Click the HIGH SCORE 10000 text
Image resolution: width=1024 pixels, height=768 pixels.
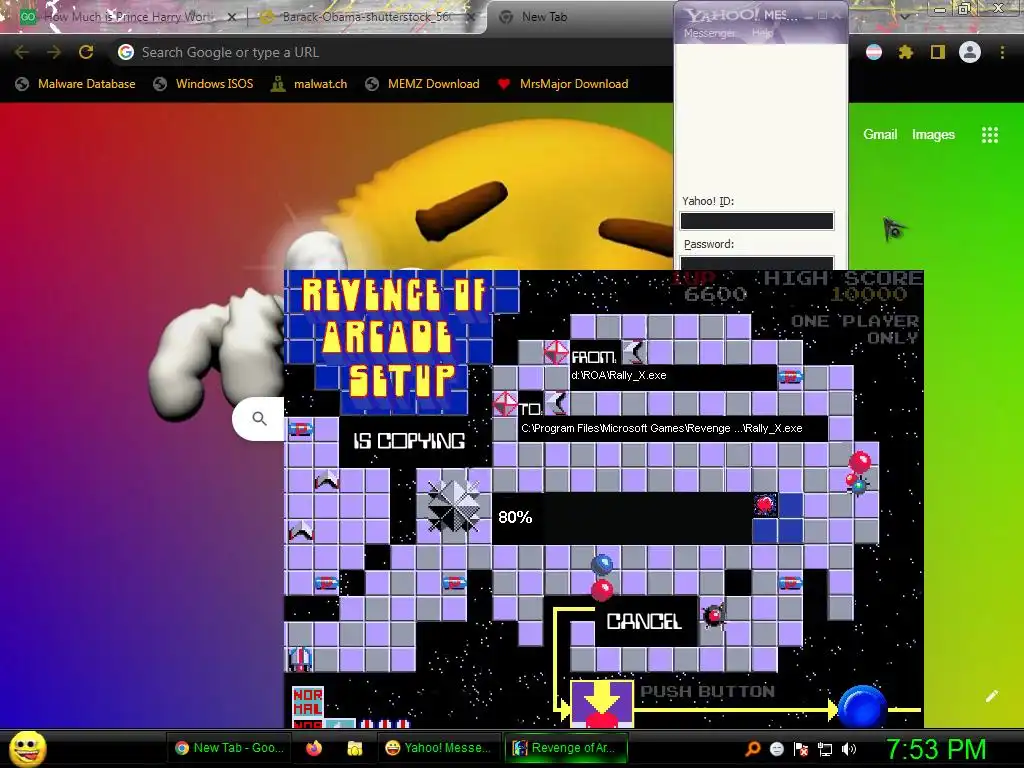(x=844, y=286)
